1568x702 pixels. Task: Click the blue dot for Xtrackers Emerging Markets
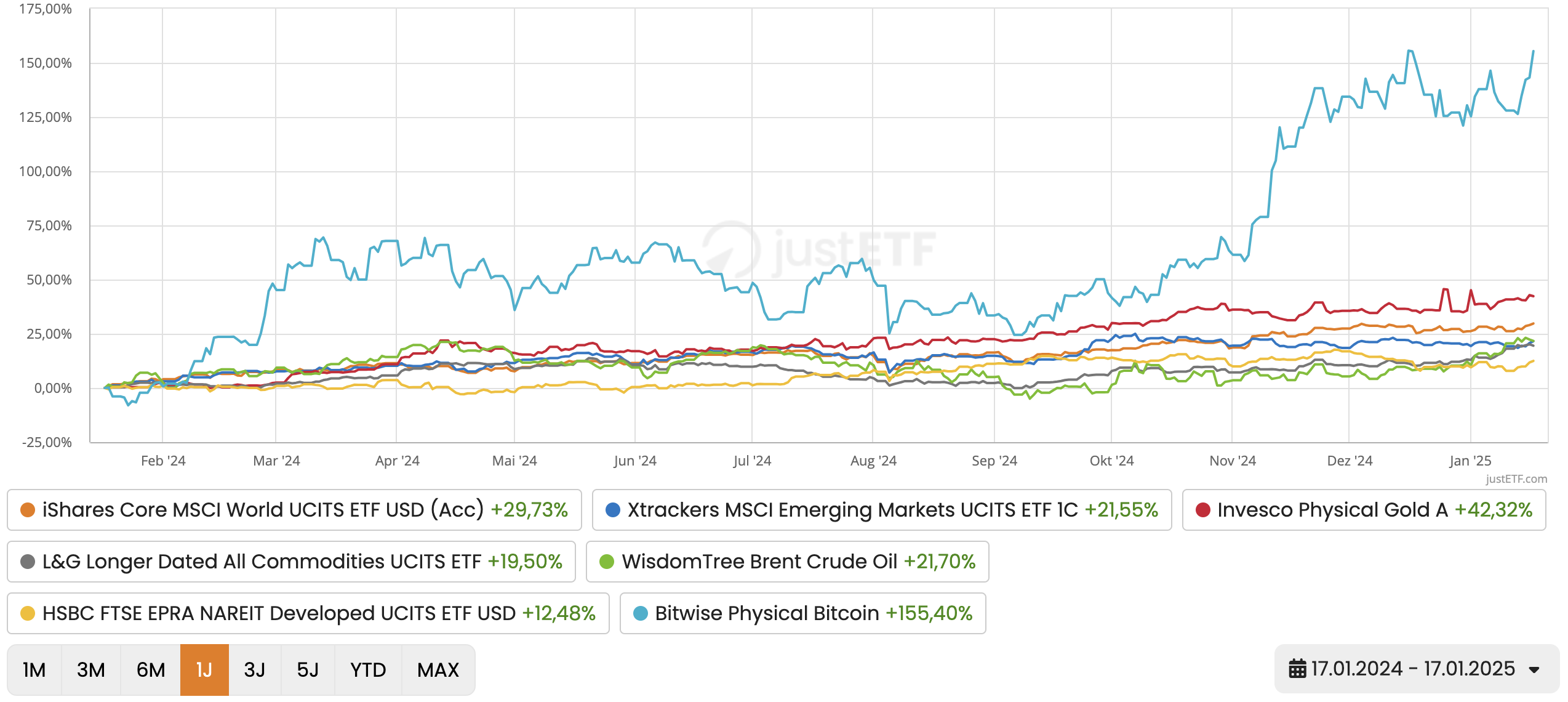(x=612, y=510)
